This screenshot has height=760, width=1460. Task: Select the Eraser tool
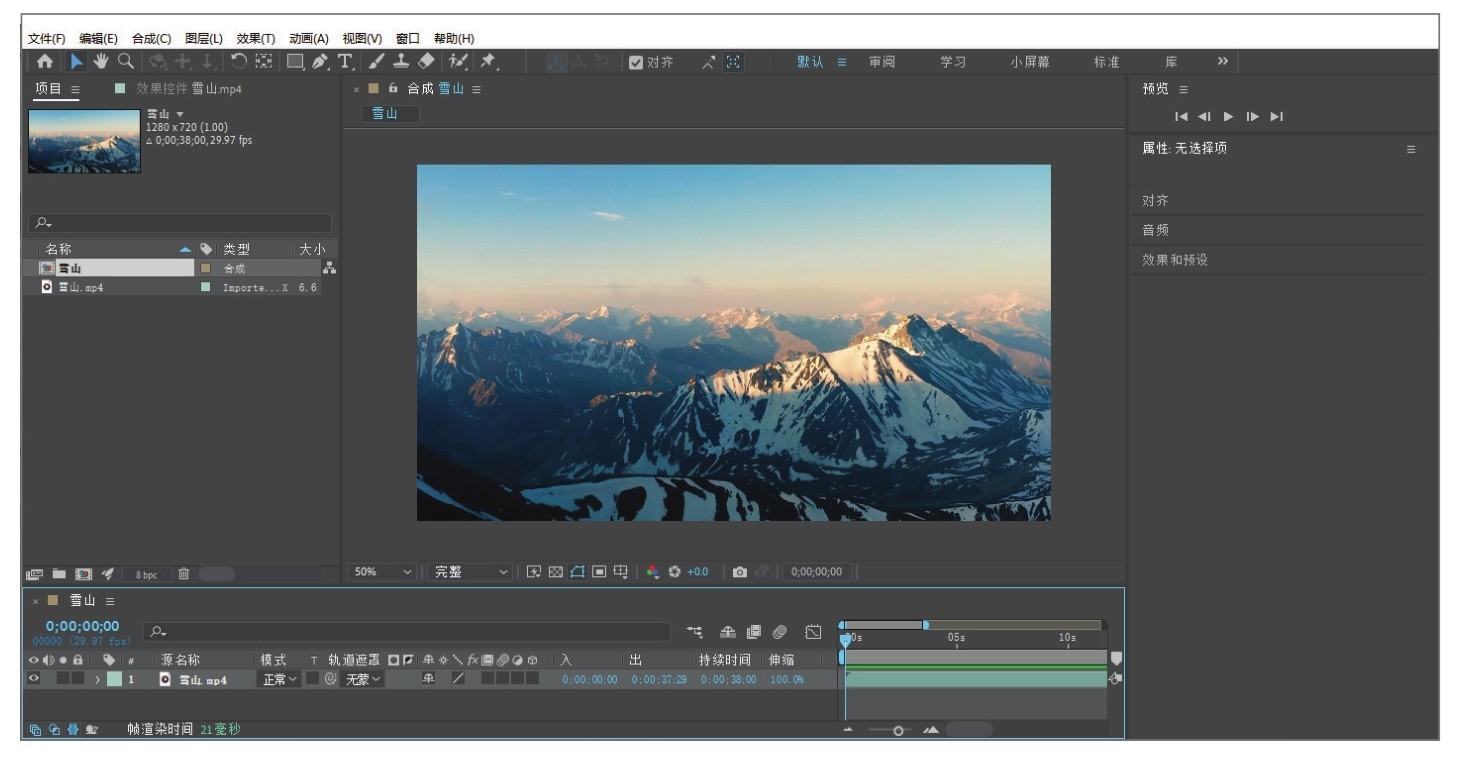click(x=425, y=62)
